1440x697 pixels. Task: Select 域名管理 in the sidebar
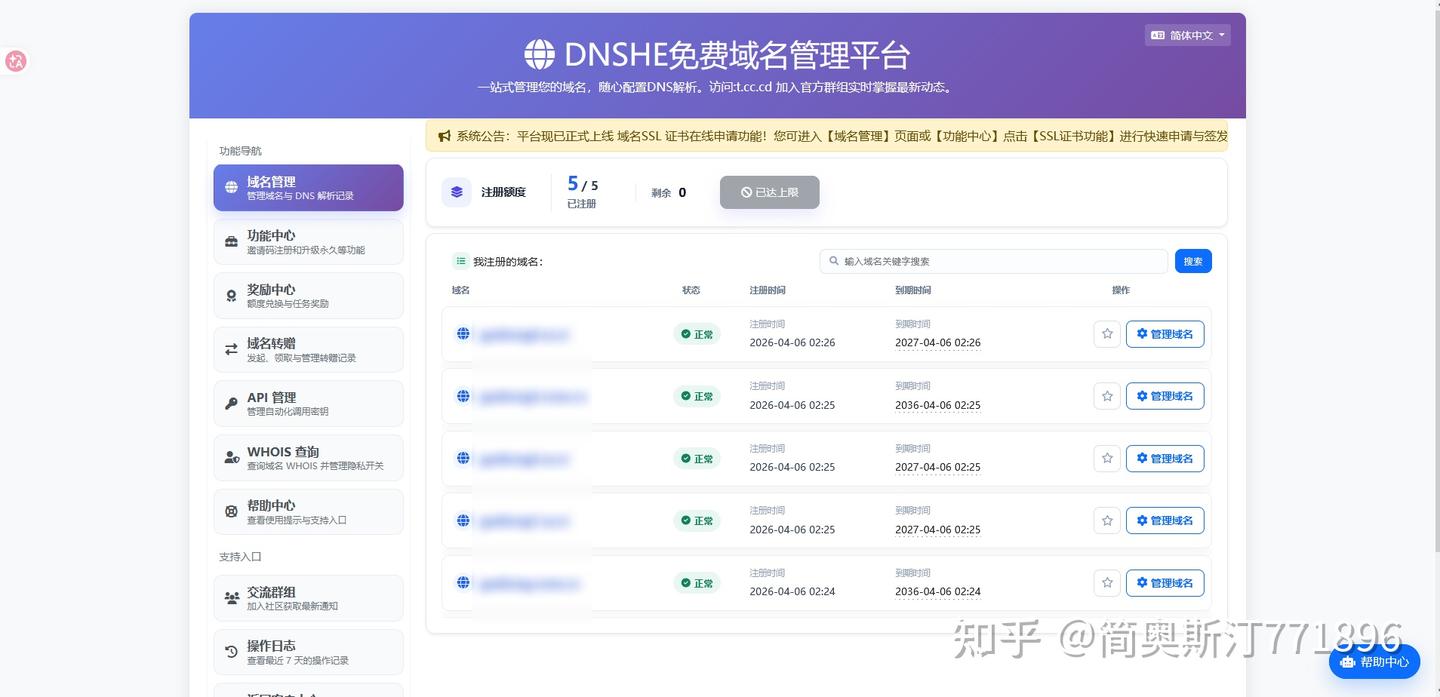point(308,188)
